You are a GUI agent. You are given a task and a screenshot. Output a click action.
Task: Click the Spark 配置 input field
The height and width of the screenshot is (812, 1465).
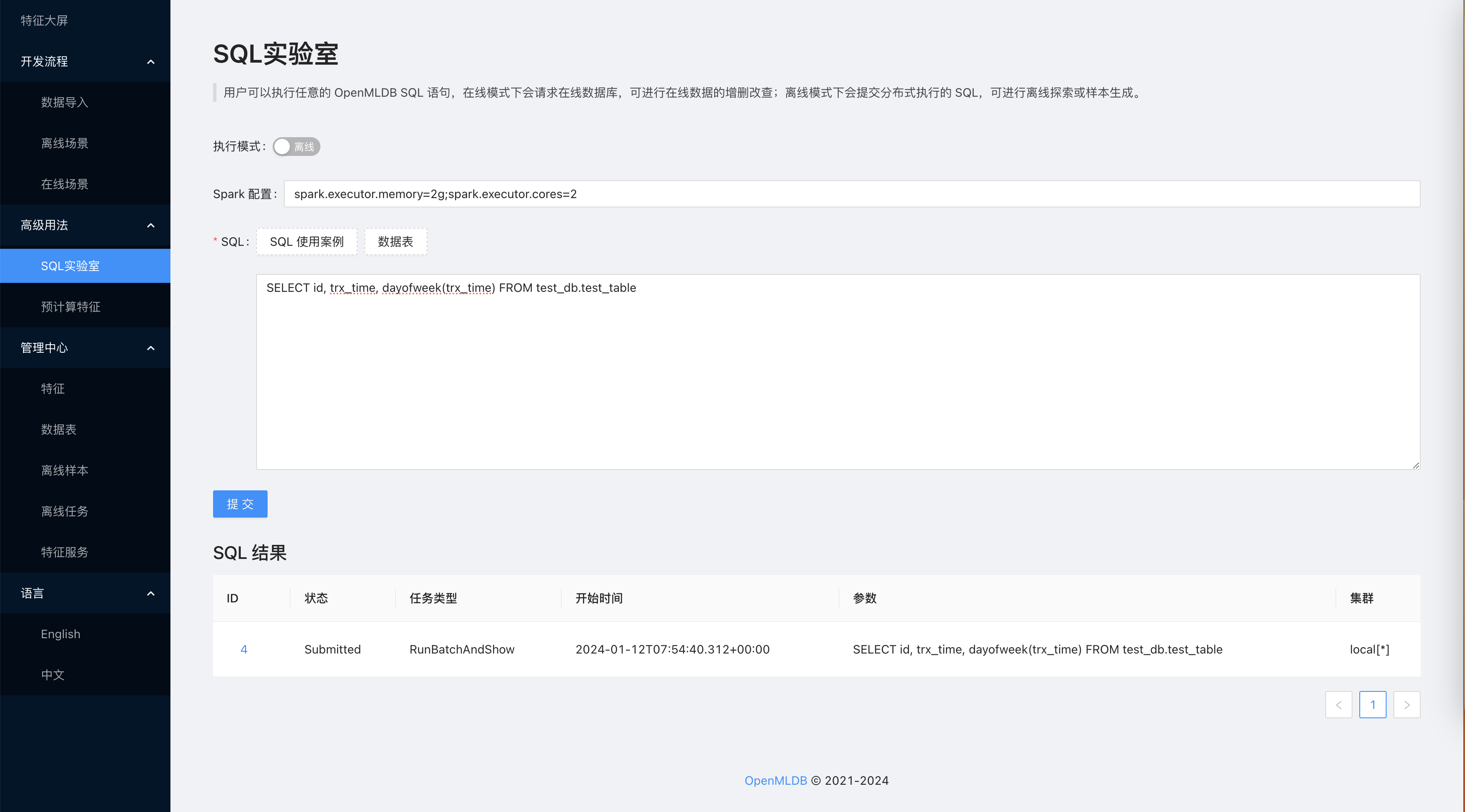click(x=852, y=194)
